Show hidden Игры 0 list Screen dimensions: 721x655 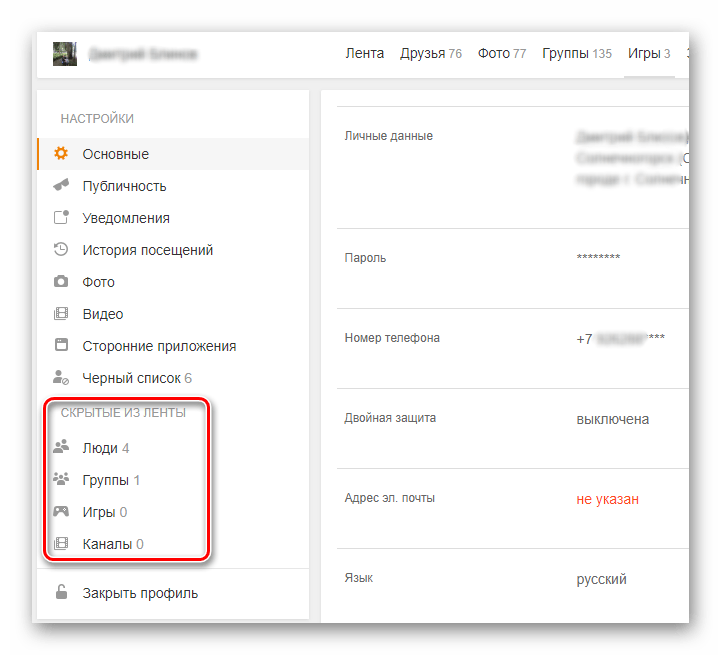(104, 512)
